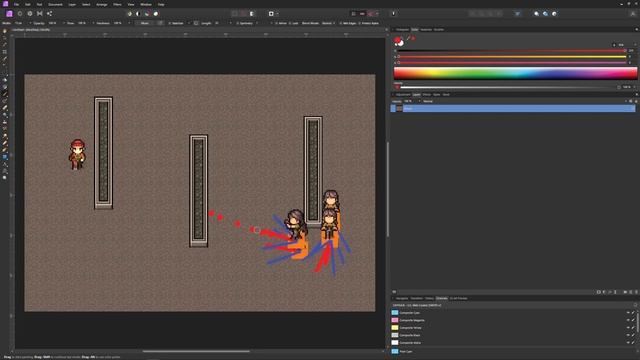
Task: Click the edit pencil for Composite Black
Action: coord(633,336)
